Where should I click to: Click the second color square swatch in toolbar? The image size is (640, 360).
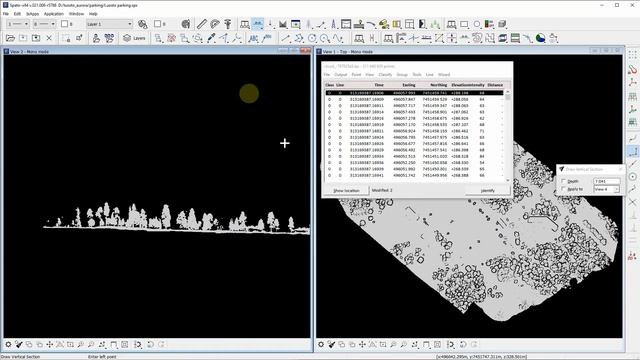[157, 24]
